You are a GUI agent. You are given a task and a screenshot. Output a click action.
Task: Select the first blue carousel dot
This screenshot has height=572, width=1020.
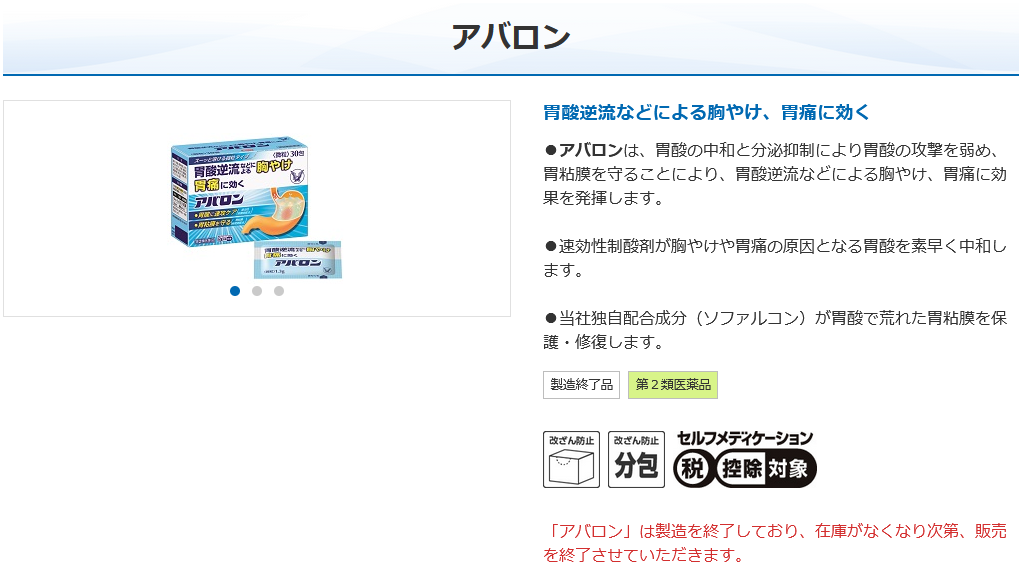pos(235,291)
